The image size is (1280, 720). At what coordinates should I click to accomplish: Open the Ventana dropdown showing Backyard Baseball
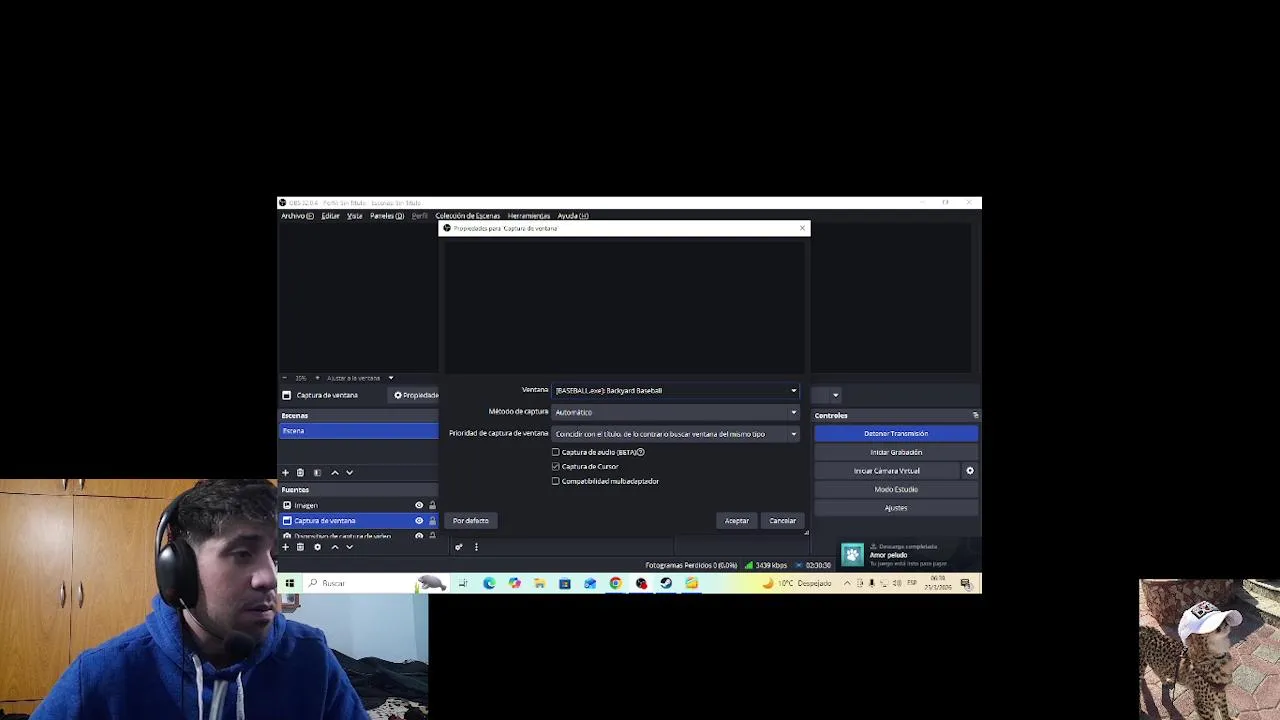(676, 390)
